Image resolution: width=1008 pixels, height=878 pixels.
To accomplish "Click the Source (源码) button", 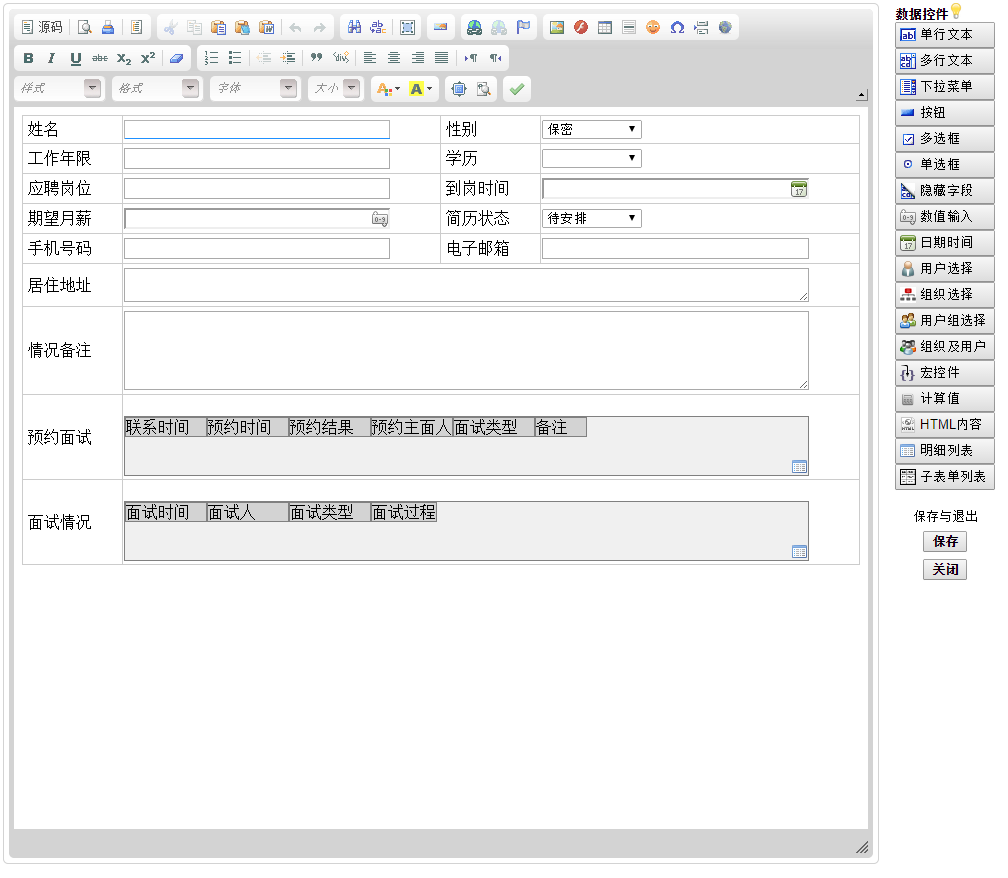I will tap(42, 28).
